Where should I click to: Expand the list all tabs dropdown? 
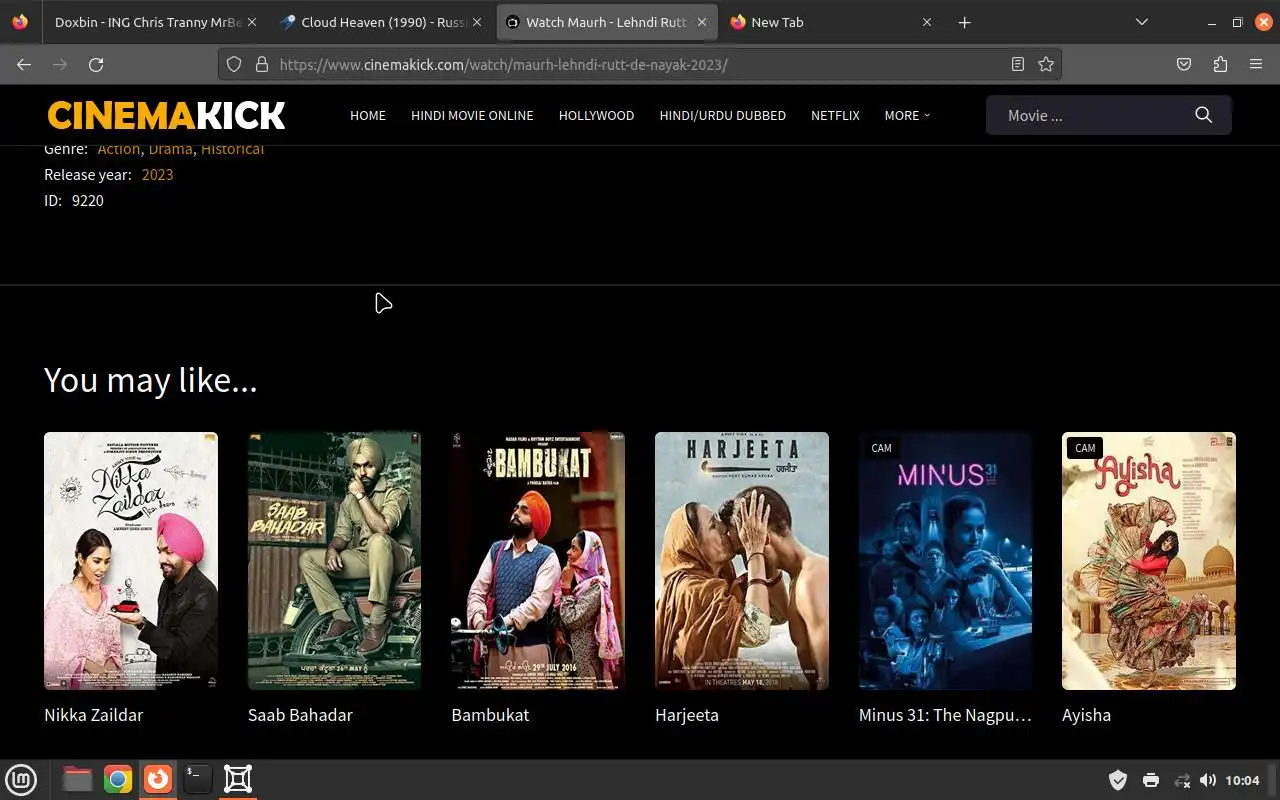1142,22
